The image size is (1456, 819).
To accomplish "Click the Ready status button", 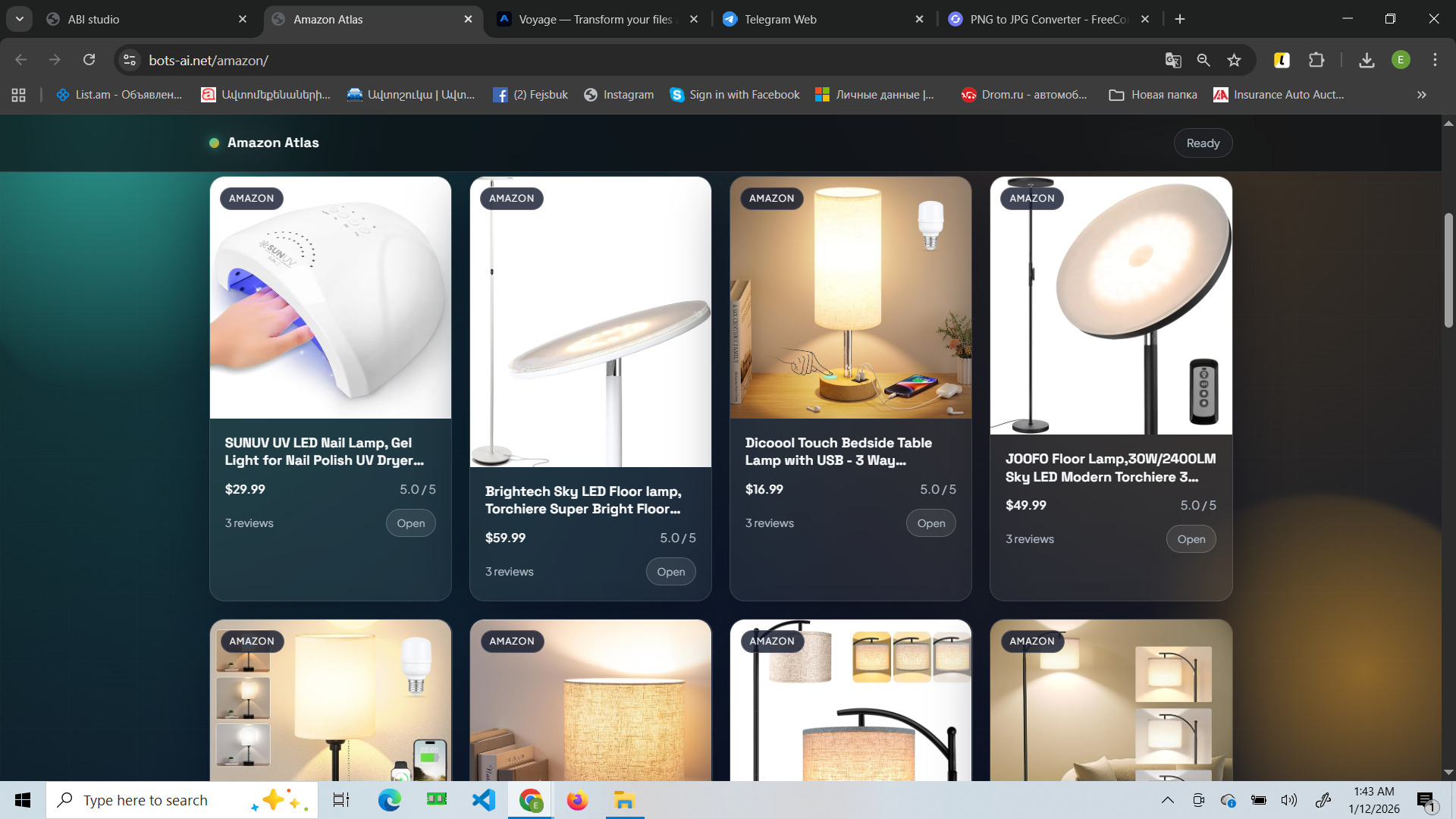I will (1203, 143).
